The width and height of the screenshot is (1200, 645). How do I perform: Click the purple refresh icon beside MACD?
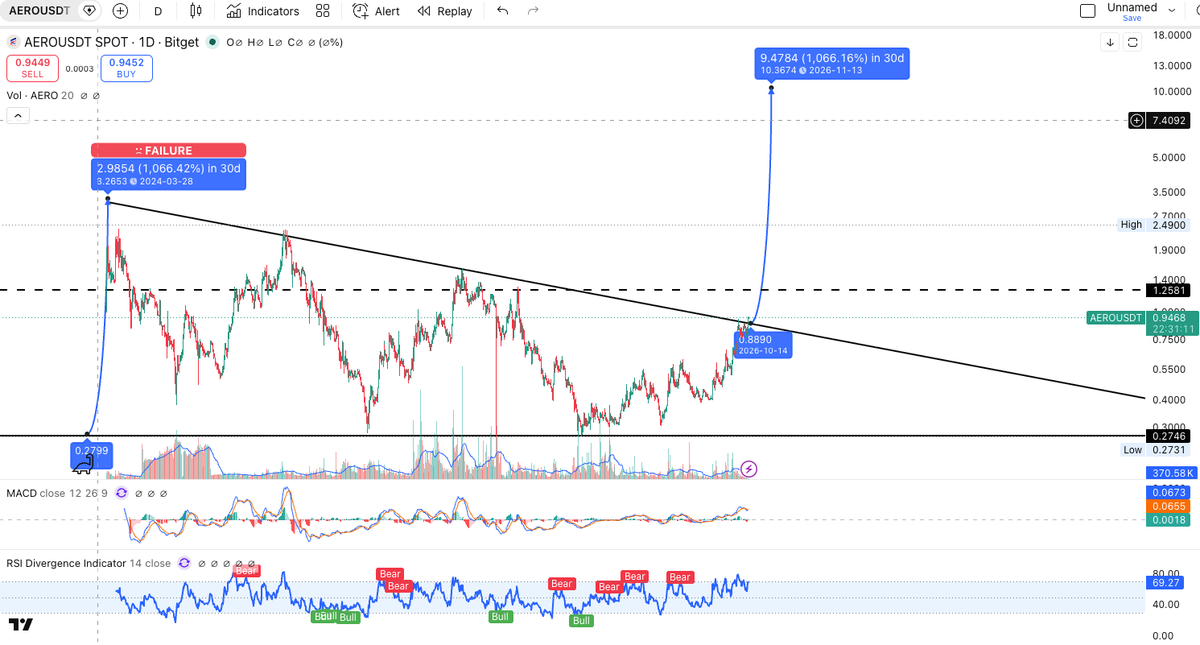click(122, 493)
